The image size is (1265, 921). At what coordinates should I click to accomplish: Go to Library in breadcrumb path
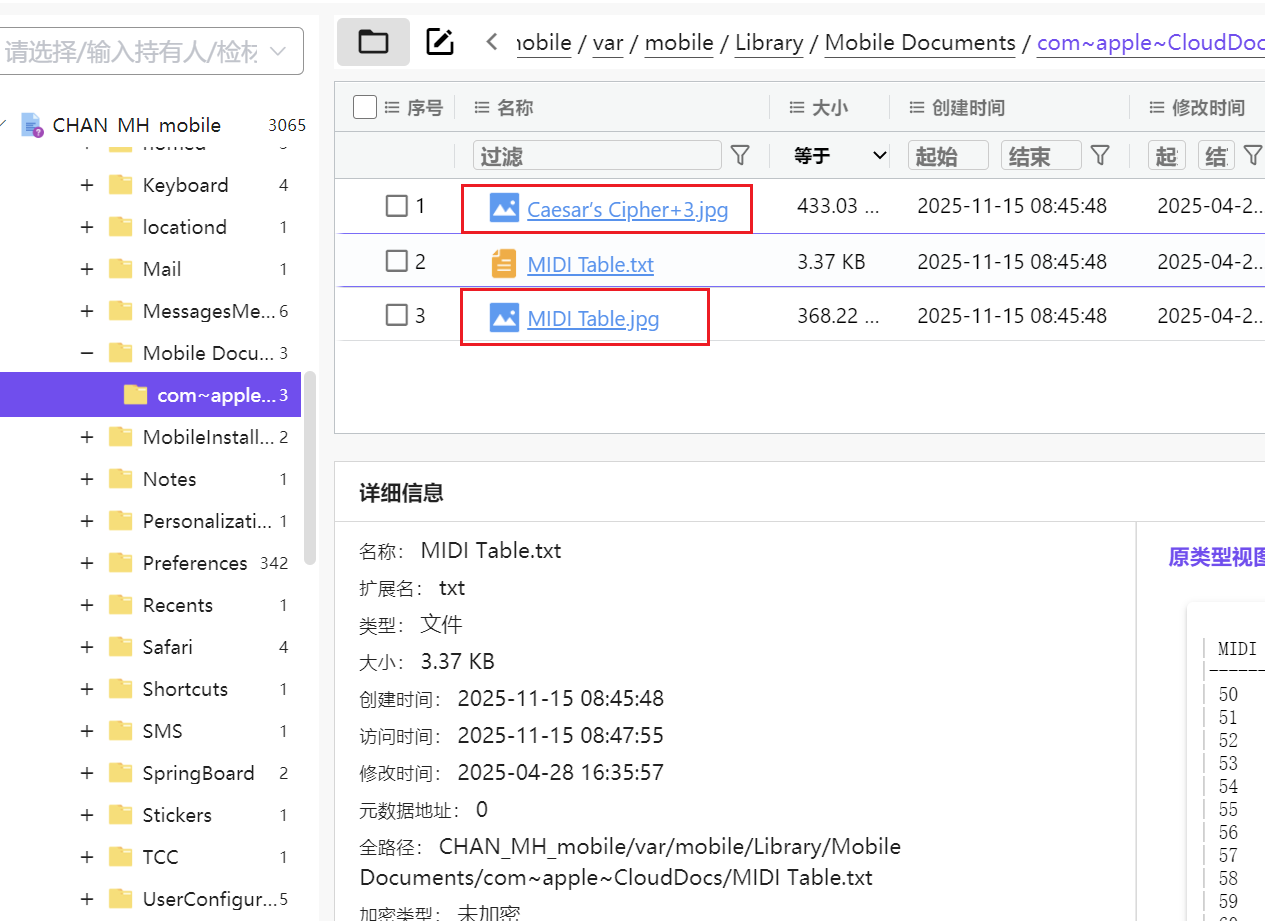pyautogui.click(x=768, y=43)
